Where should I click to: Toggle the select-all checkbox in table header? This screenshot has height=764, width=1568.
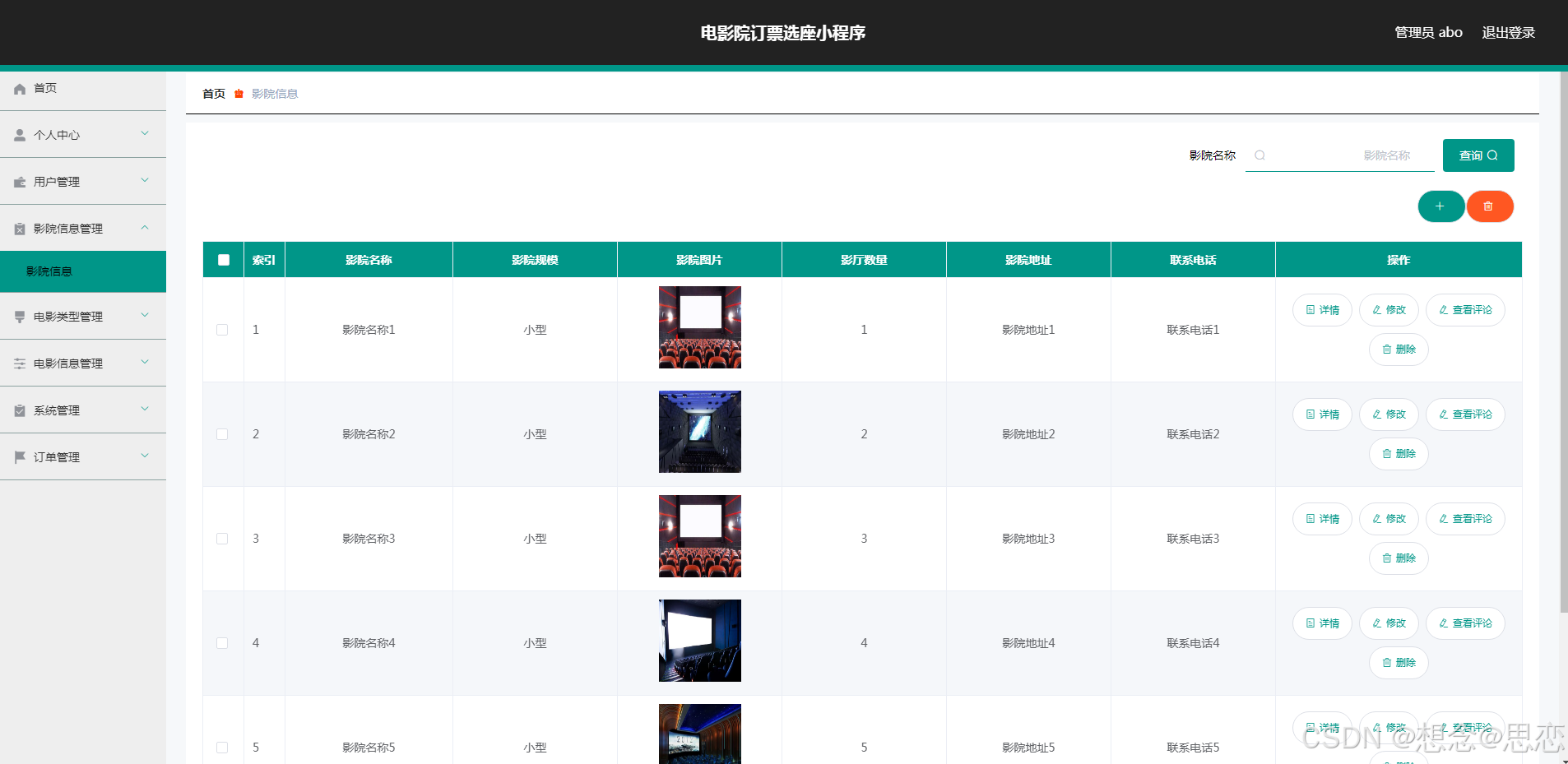(x=224, y=260)
